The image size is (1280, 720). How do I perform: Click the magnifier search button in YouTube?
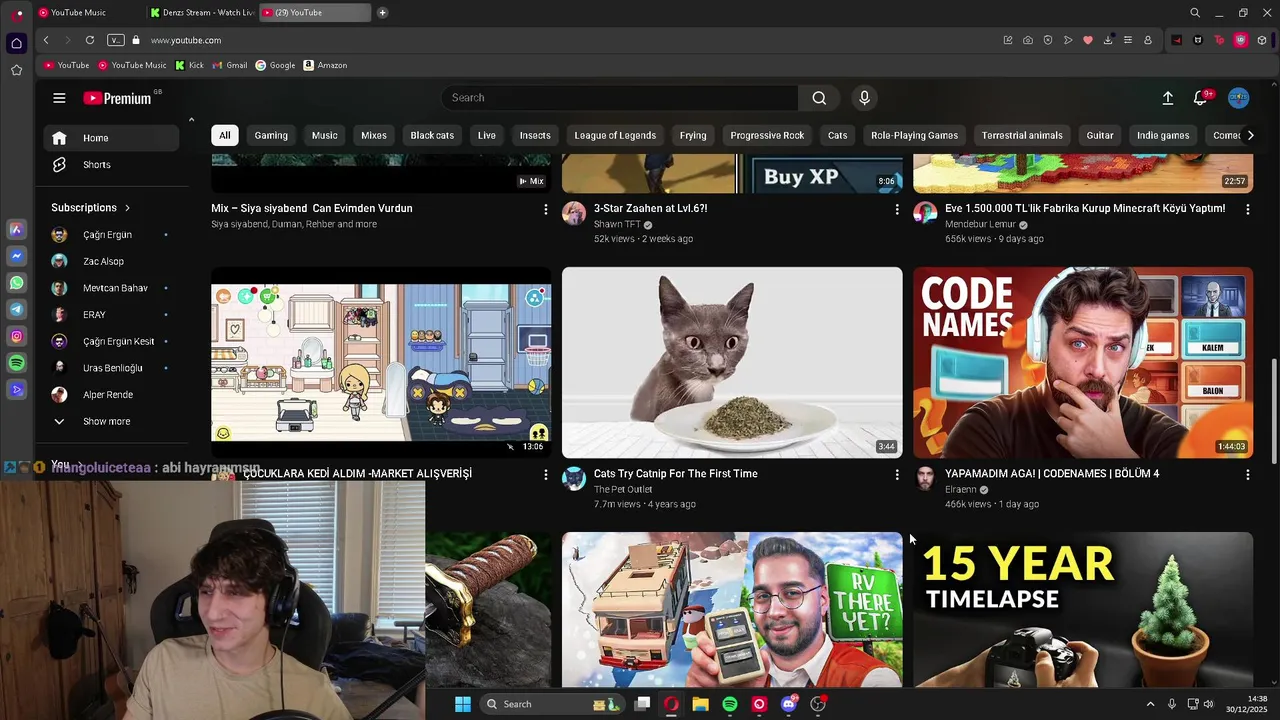[x=819, y=98]
